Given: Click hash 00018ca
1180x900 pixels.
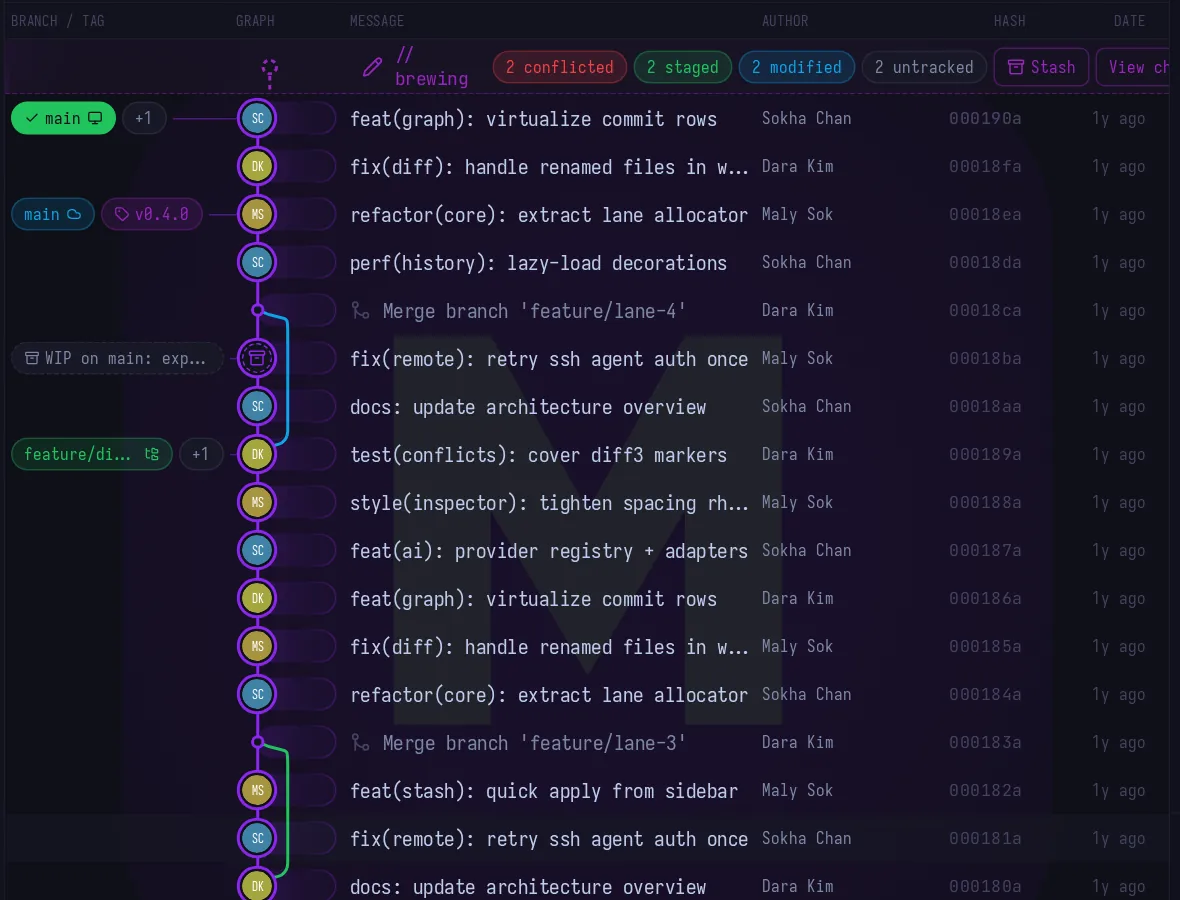Looking at the screenshot, I should (985, 310).
